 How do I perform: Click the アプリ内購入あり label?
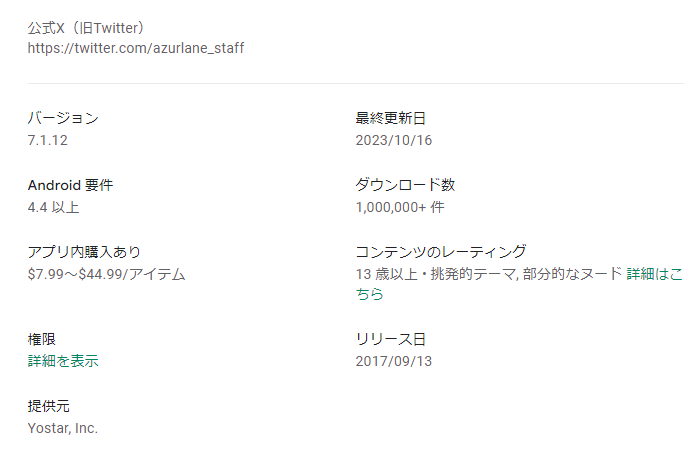pos(91,251)
